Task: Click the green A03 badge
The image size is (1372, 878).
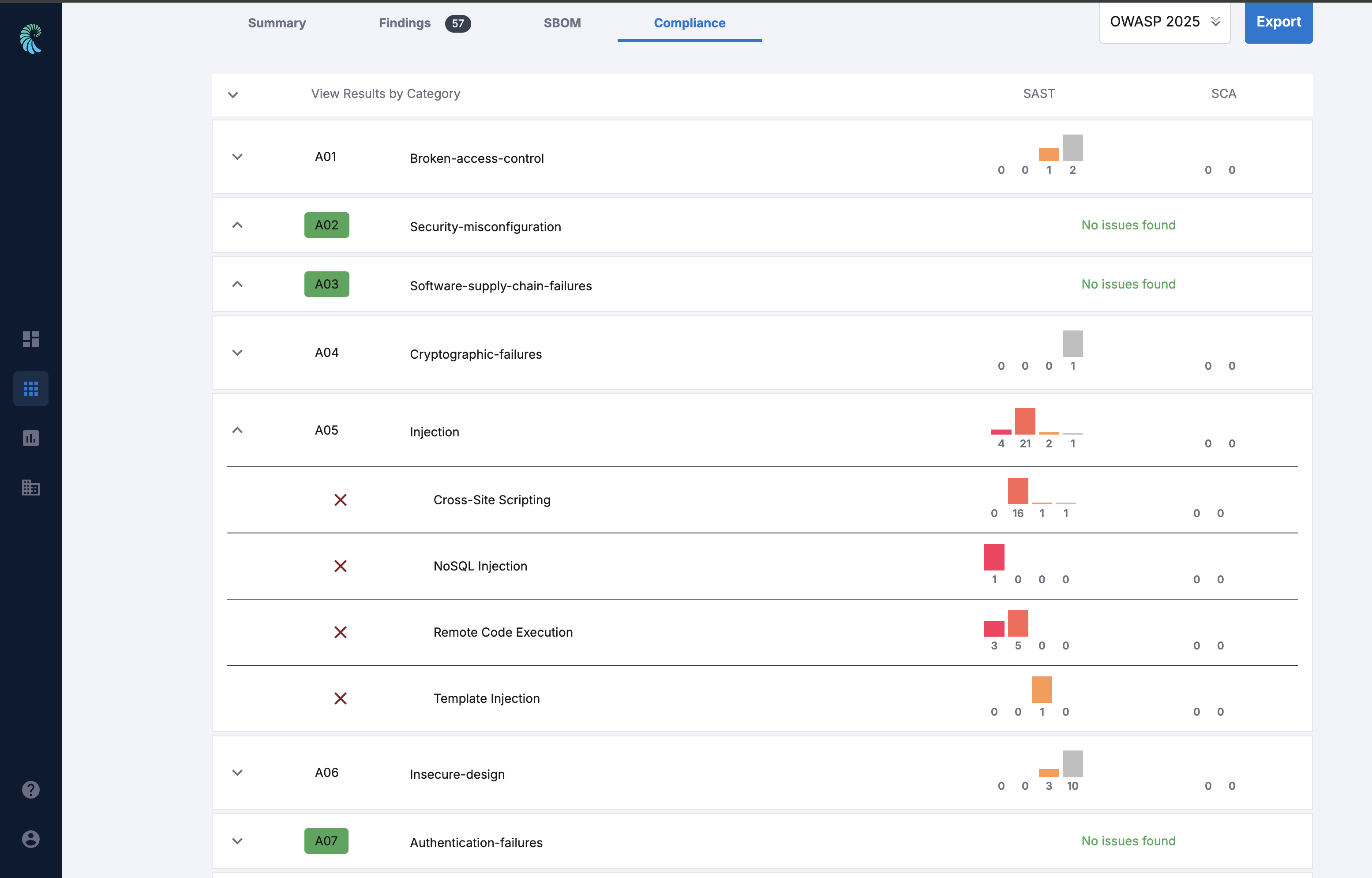Action: [x=326, y=284]
